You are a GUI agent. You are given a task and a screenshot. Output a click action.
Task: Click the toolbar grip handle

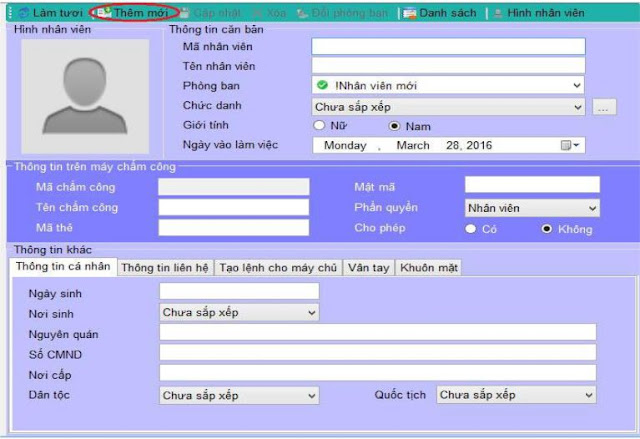10,13
